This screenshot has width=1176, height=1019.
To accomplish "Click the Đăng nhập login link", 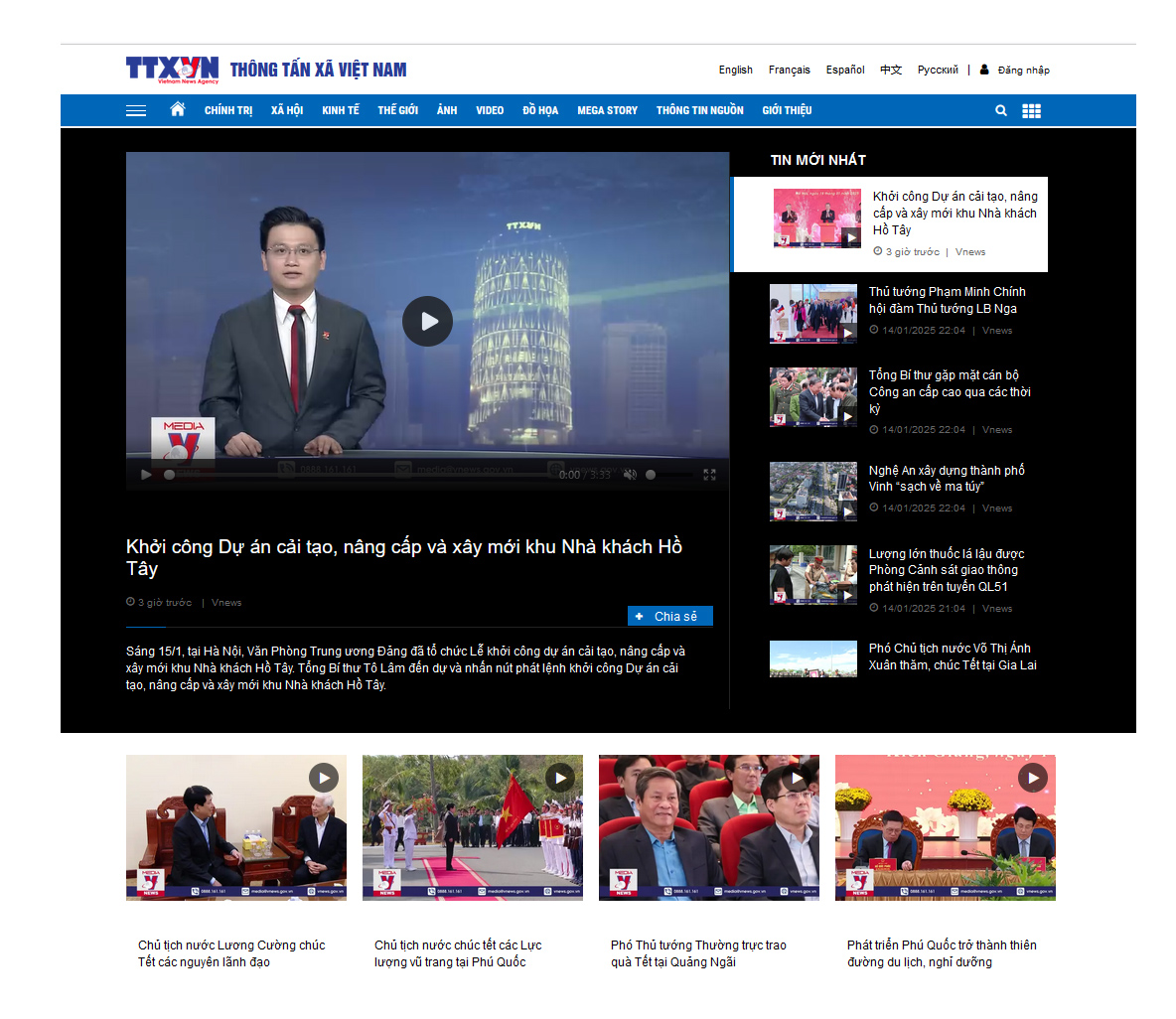I will (1023, 70).
